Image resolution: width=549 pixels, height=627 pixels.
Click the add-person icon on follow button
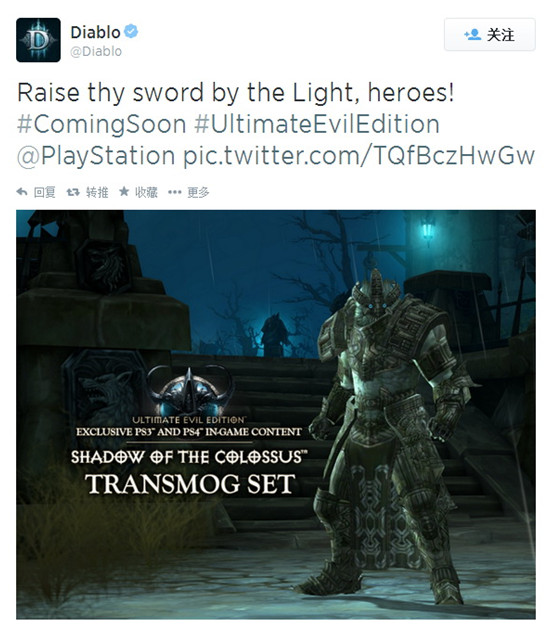pyautogui.click(x=472, y=34)
